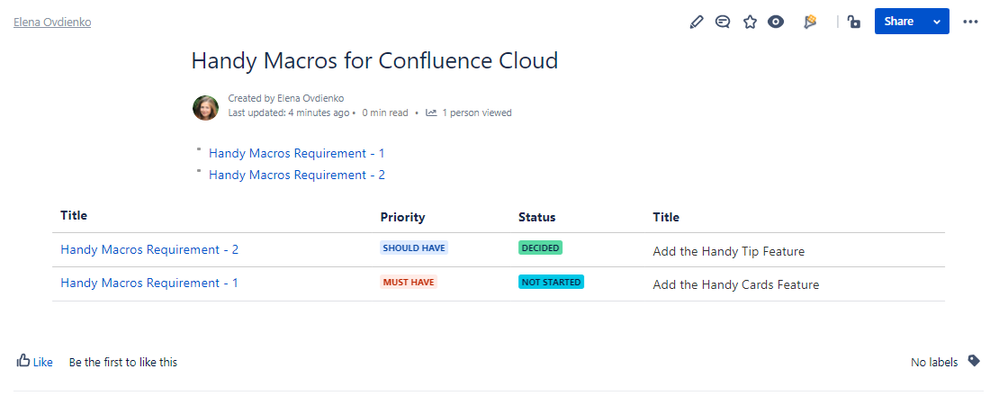Click the pencil Edit page icon
Screen dimensions: 999x396
click(696, 22)
